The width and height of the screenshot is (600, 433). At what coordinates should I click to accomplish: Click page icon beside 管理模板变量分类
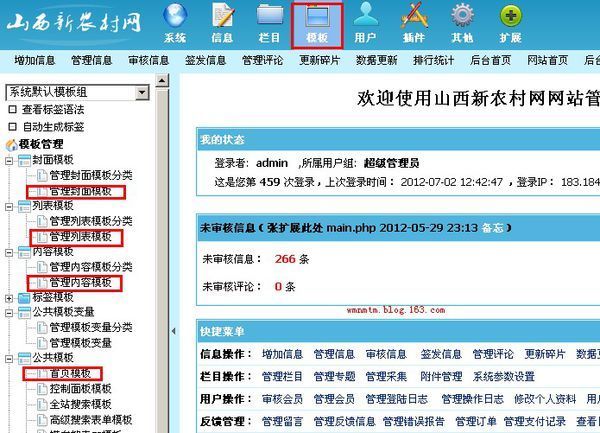(42, 328)
